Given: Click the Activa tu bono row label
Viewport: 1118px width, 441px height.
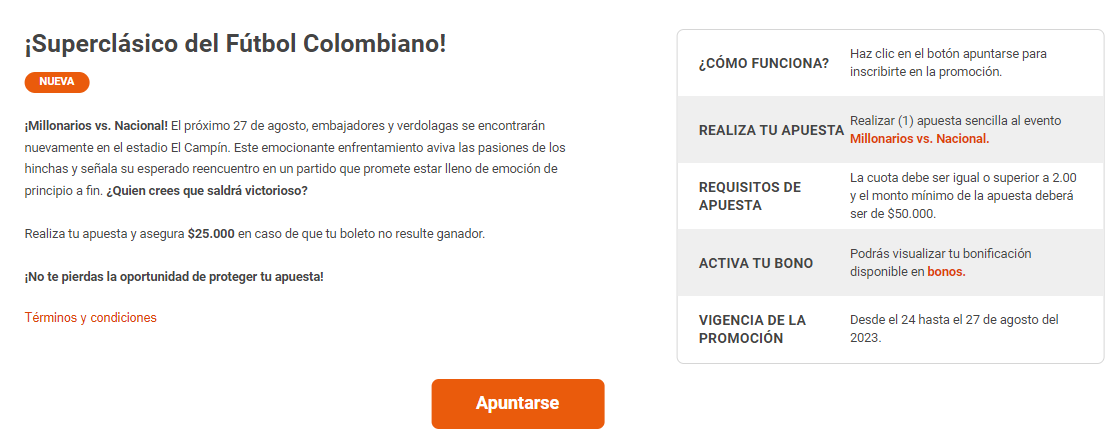Looking at the screenshot, I should tap(755, 263).
